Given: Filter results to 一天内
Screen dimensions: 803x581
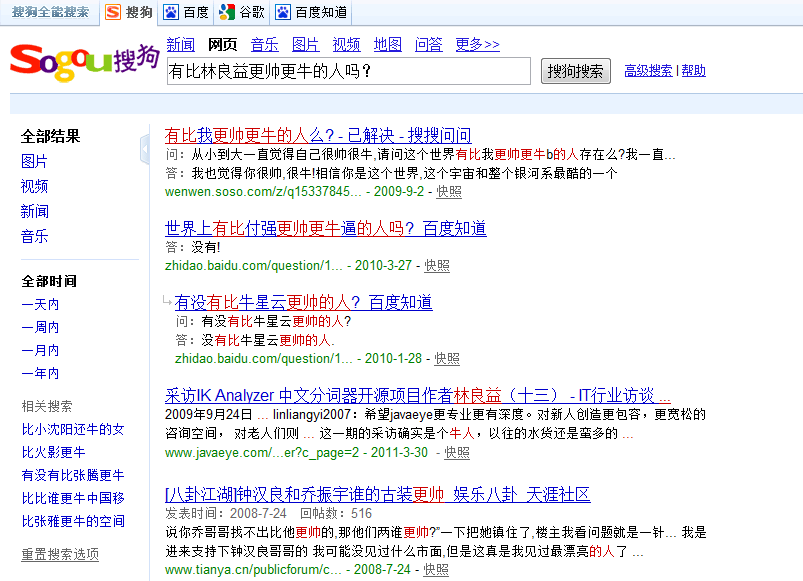Looking at the screenshot, I should pos(40,305).
